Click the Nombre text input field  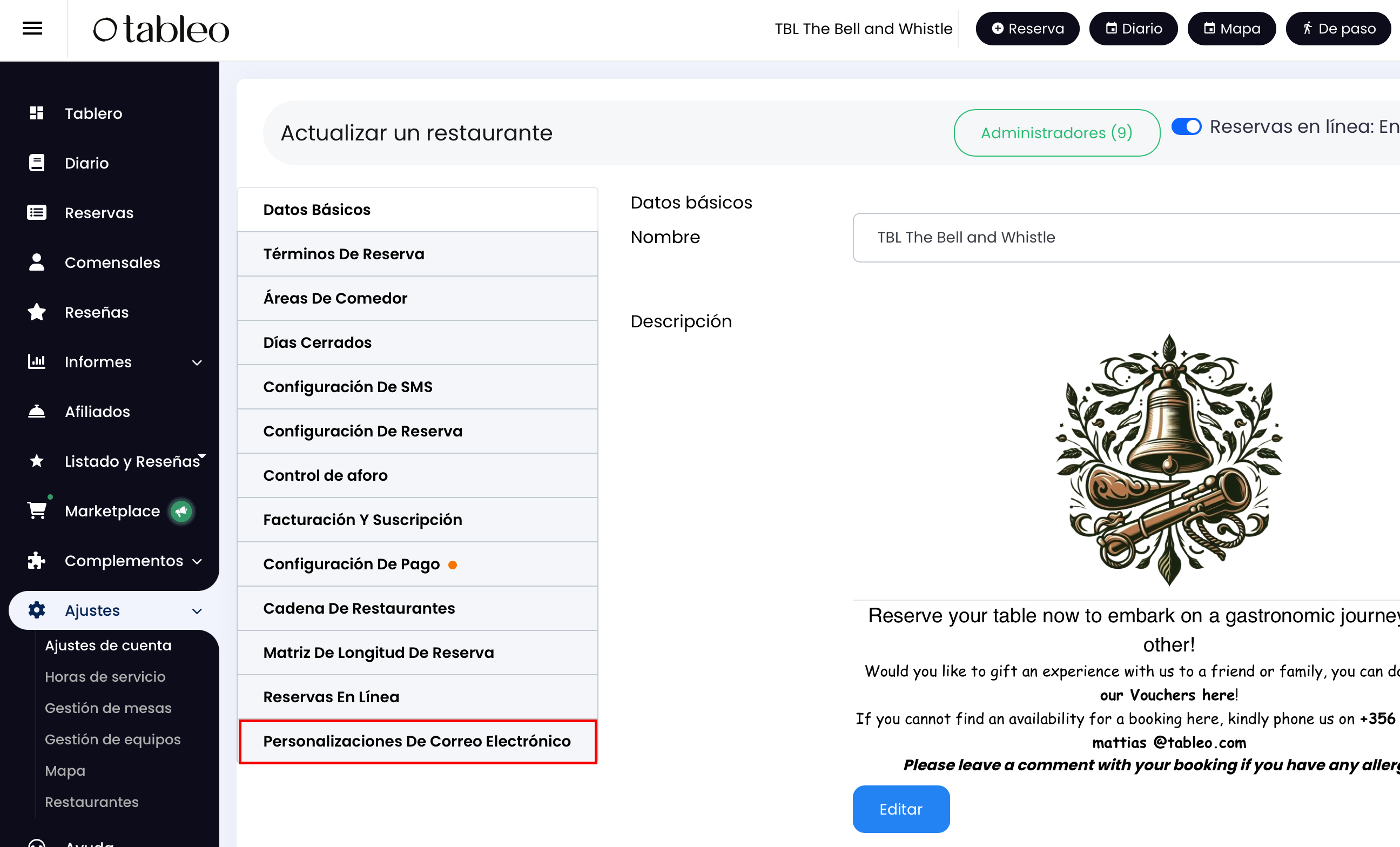[1125, 238]
